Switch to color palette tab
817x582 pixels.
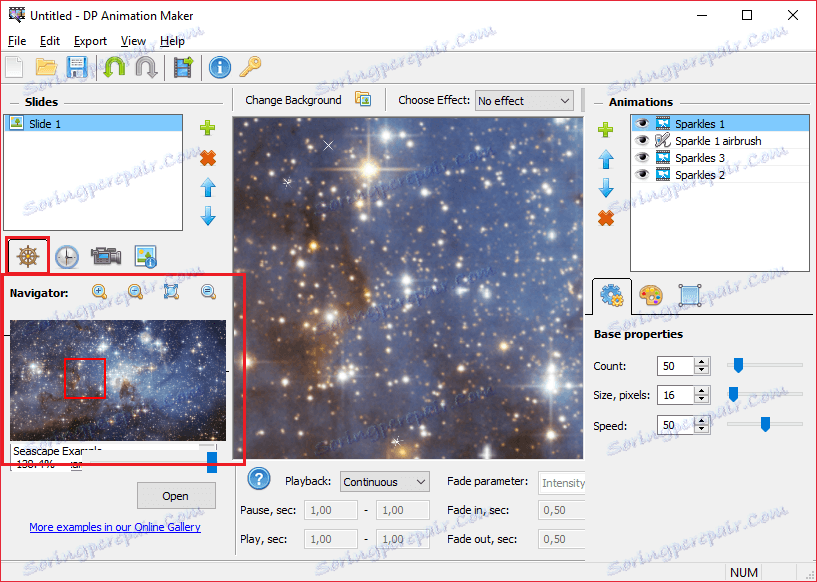click(651, 296)
